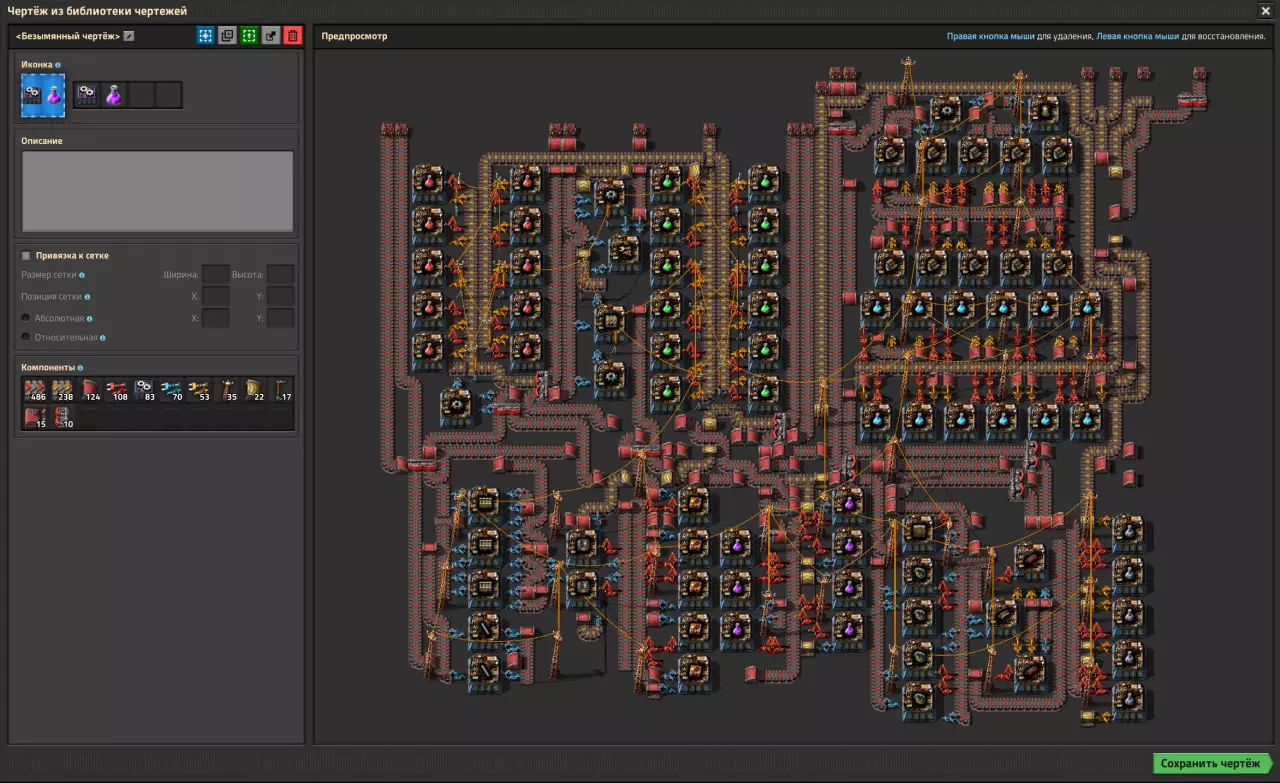Click the export string icon button
The image size is (1280, 783).
point(271,36)
